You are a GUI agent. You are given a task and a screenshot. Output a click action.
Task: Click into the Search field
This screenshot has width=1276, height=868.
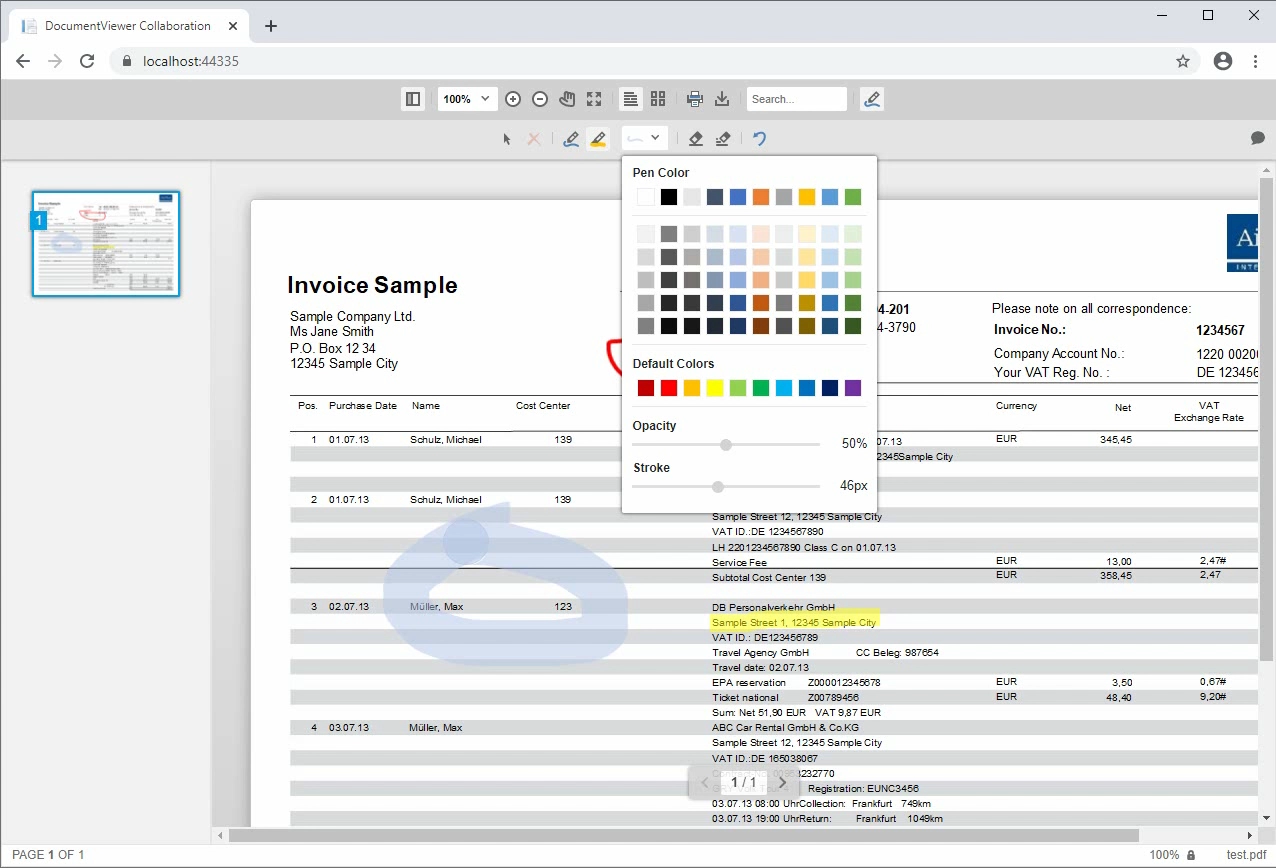[x=797, y=99]
